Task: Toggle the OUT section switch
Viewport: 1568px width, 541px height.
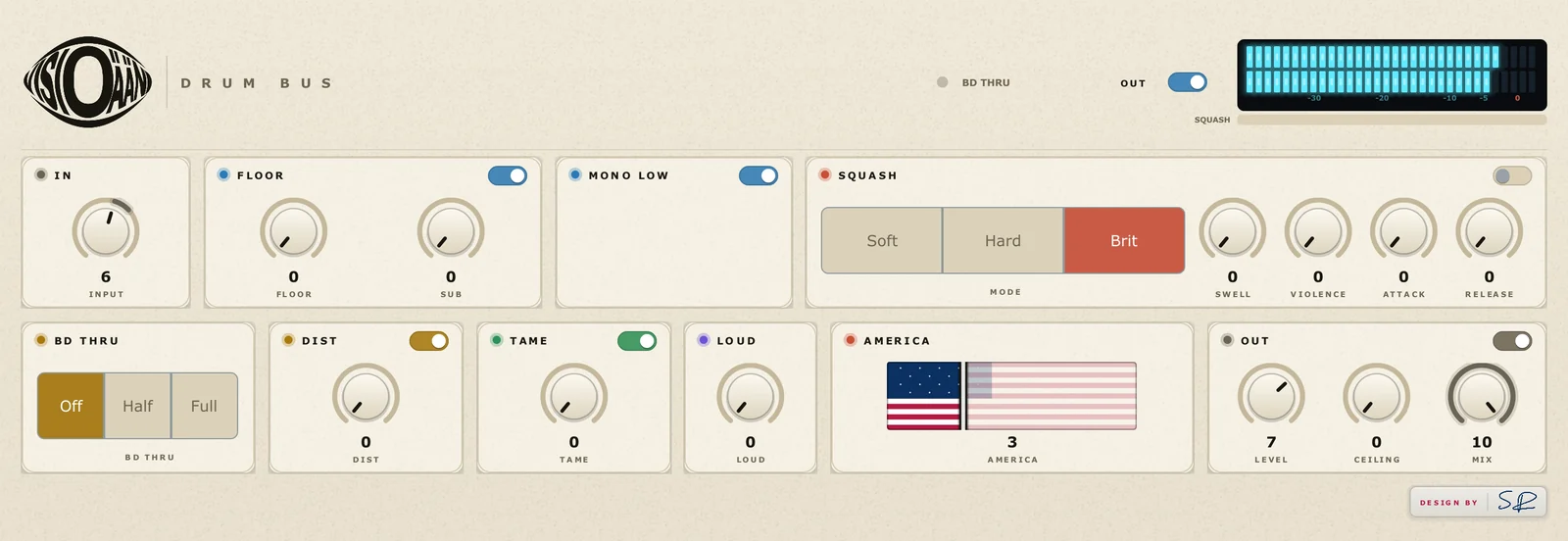Action: pos(1512,341)
